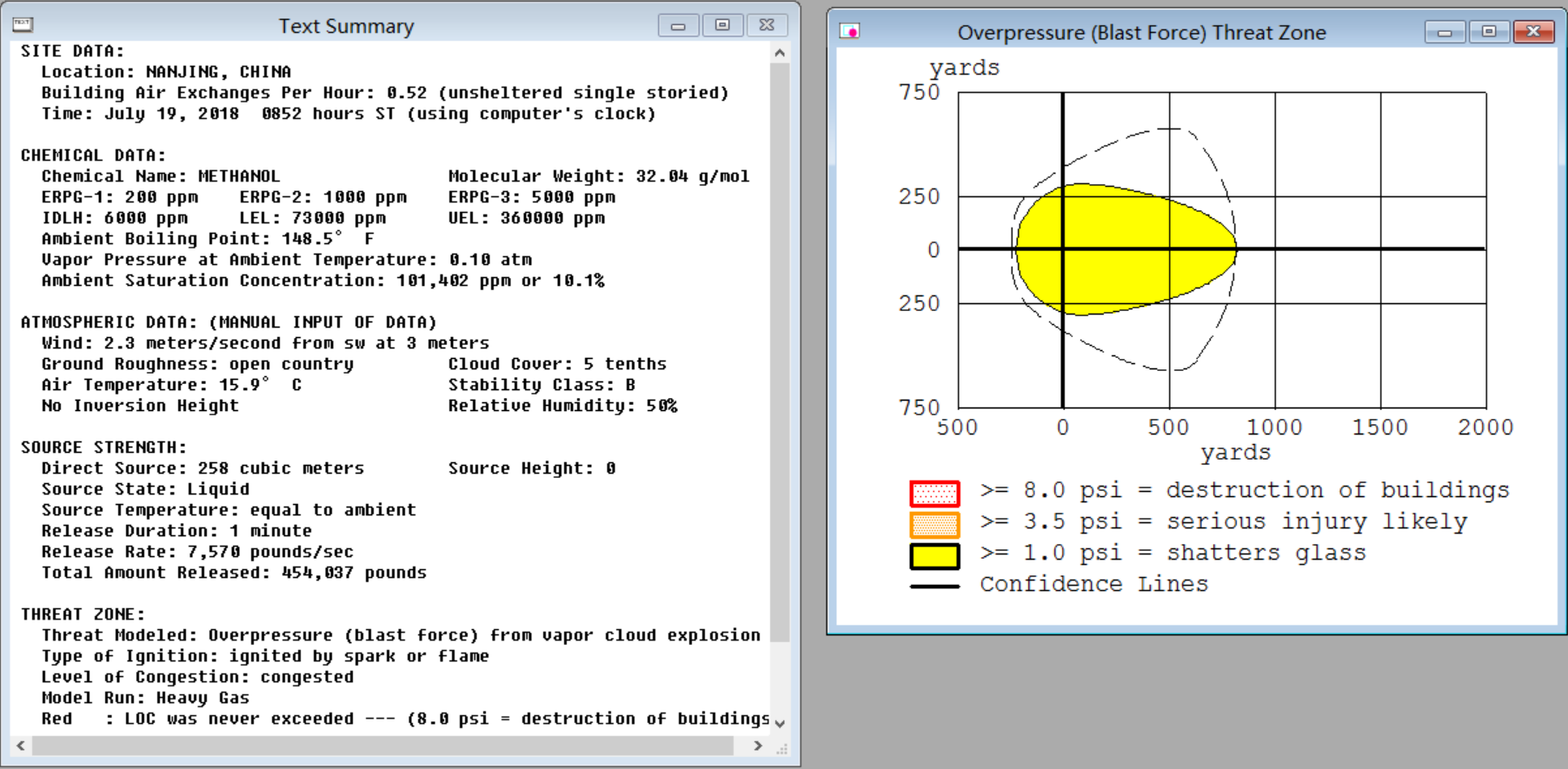Image resolution: width=1568 pixels, height=769 pixels.
Task: Click the 'Red : LOC was never exceeded' line
Action: tap(405, 719)
